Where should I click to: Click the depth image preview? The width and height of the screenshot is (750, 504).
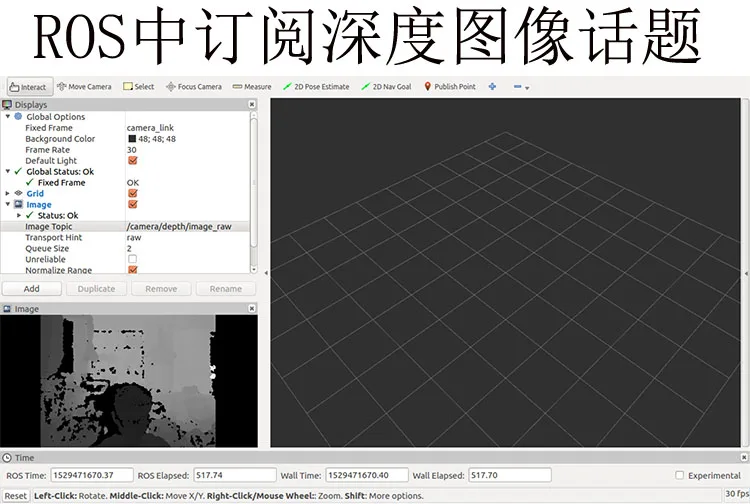[x=129, y=381]
